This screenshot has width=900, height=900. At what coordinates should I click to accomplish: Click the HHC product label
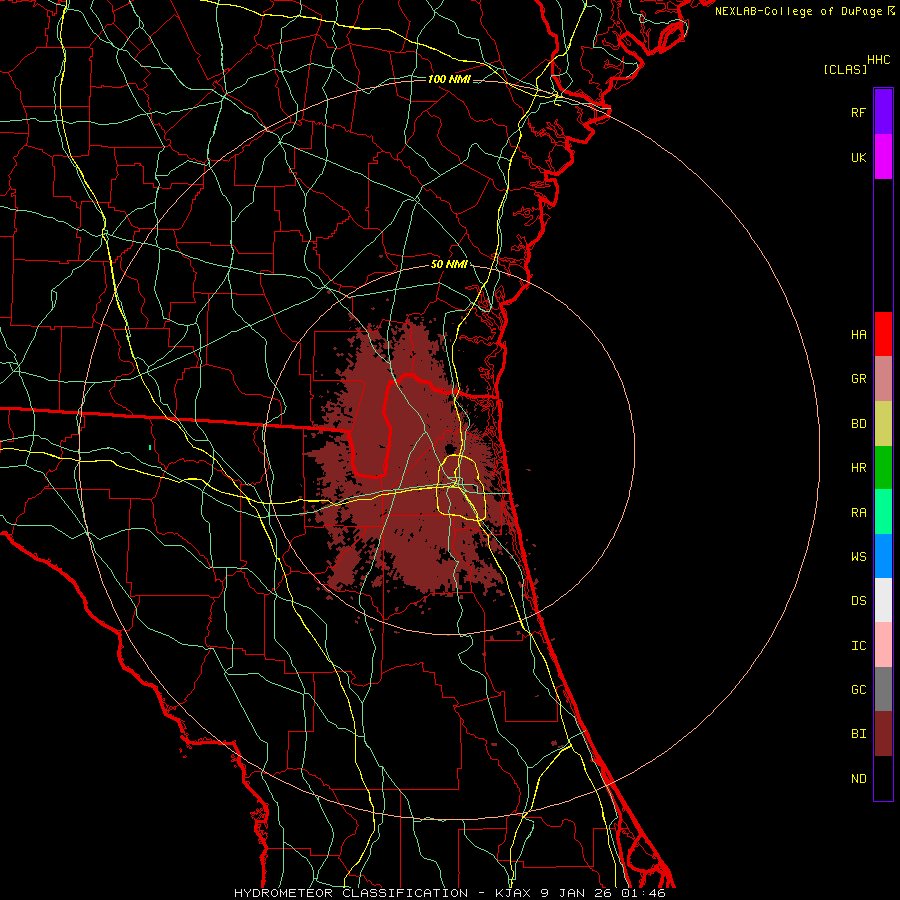click(x=879, y=60)
